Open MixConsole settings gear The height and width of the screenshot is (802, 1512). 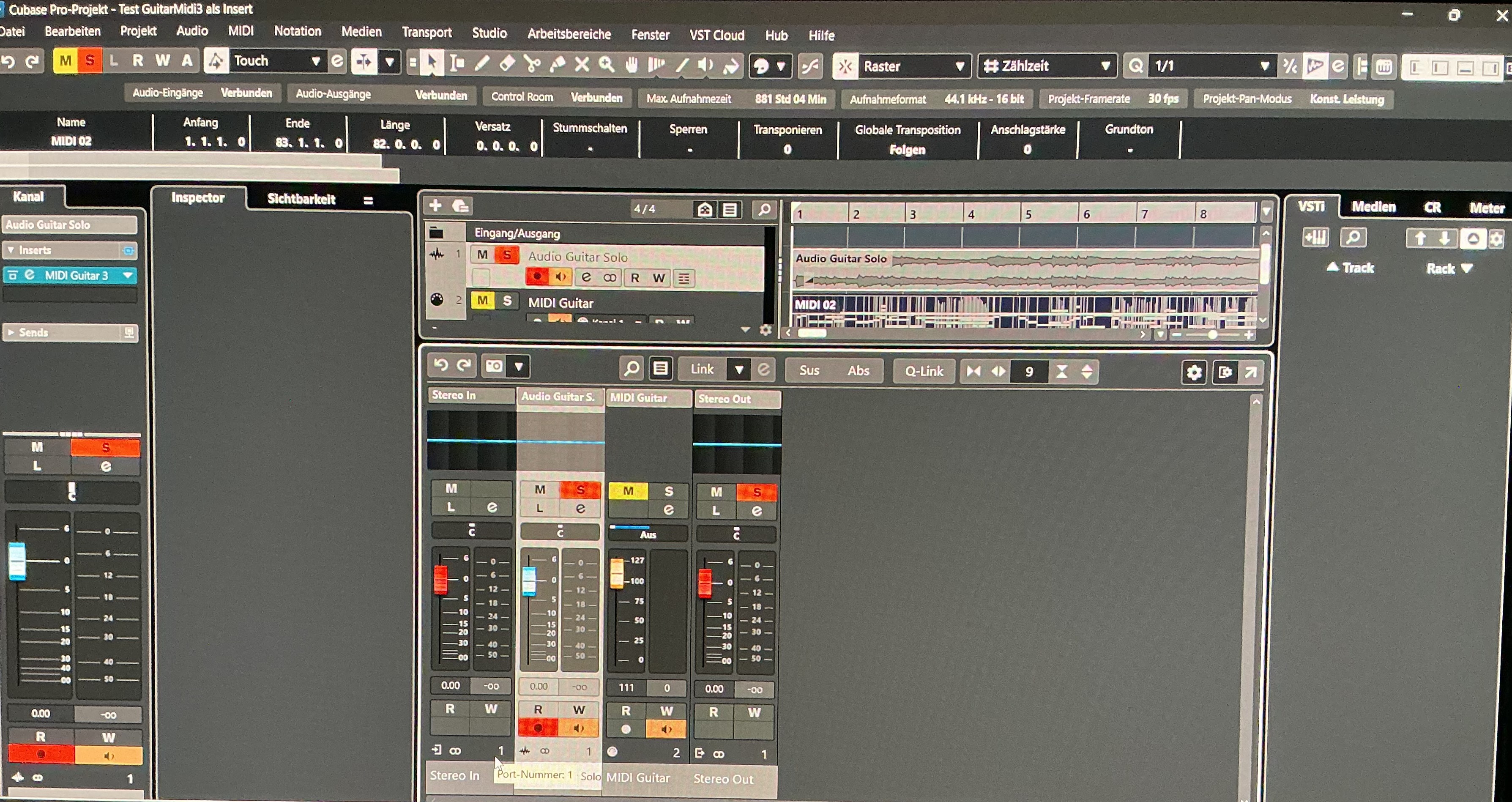pos(1193,372)
